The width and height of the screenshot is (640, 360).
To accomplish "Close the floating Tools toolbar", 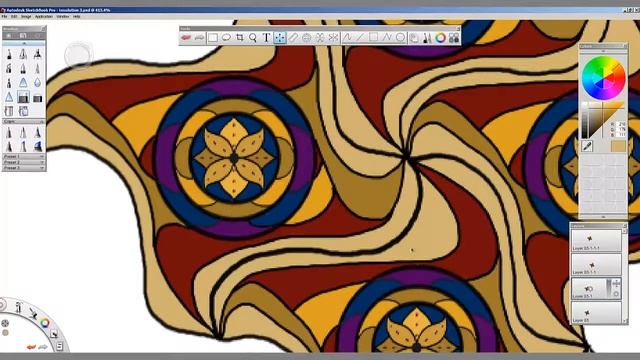I will coord(458,29).
